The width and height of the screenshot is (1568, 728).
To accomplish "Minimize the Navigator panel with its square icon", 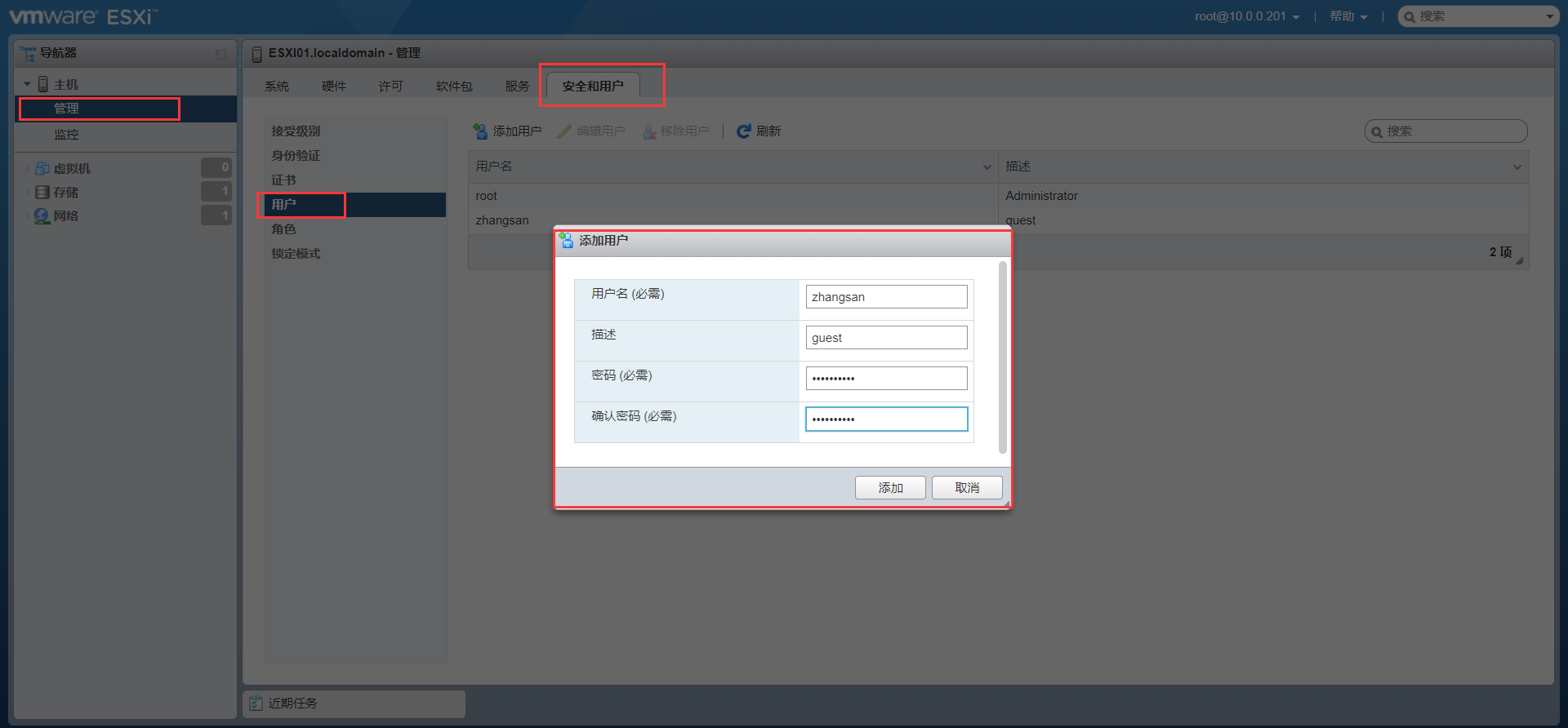I will [221, 55].
